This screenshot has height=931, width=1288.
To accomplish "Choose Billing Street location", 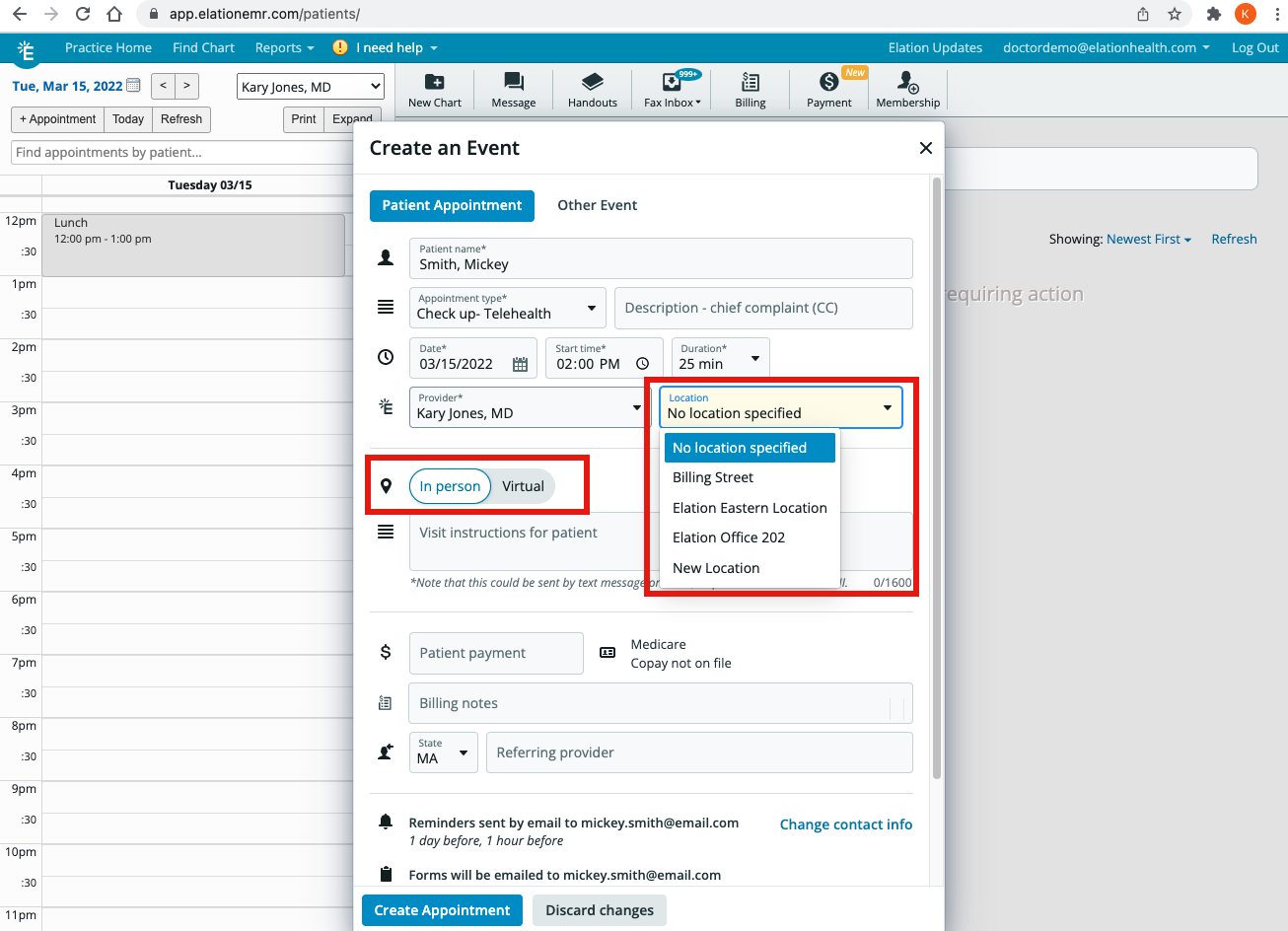I will click(x=750, y=477).
